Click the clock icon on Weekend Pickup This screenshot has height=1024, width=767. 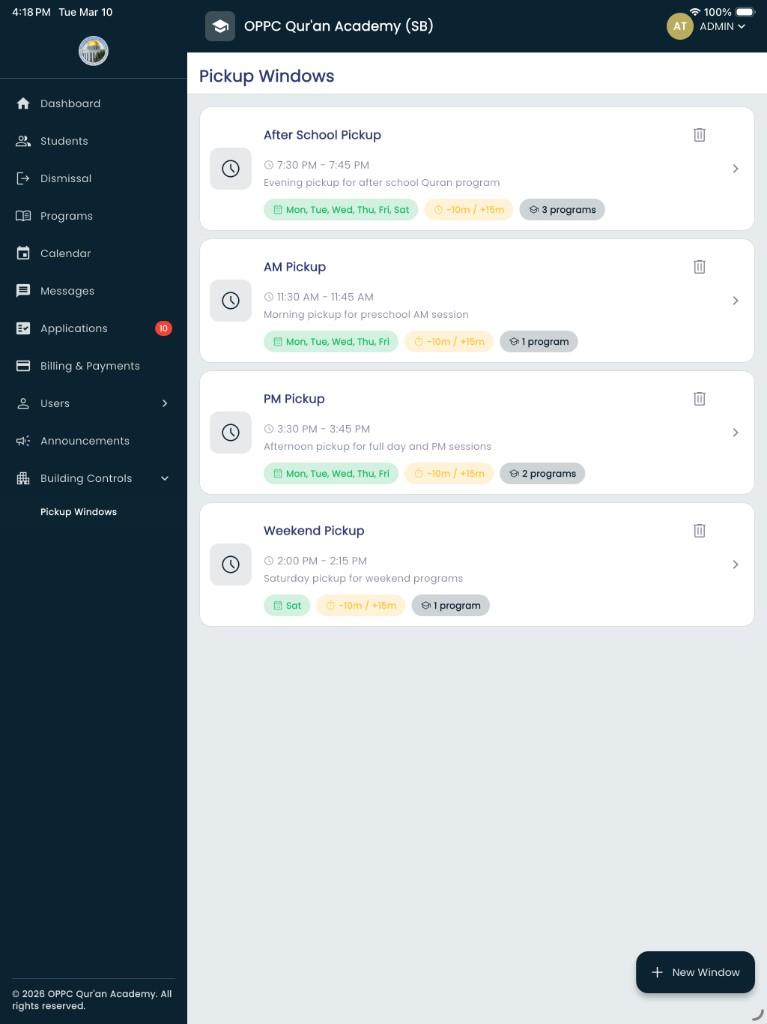point(230,565)
